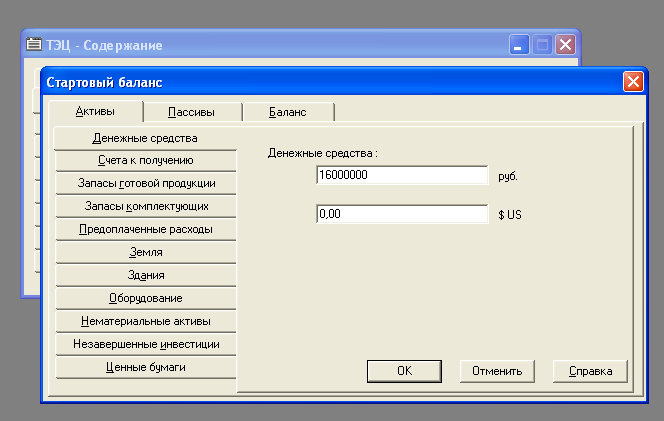Confirm with the OK button
Screen dimensions: 664x421
[404, 371]
